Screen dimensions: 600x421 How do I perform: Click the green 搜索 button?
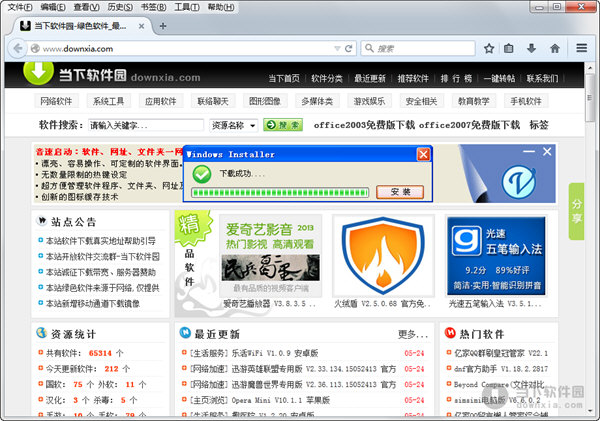[x=283, y=125]
